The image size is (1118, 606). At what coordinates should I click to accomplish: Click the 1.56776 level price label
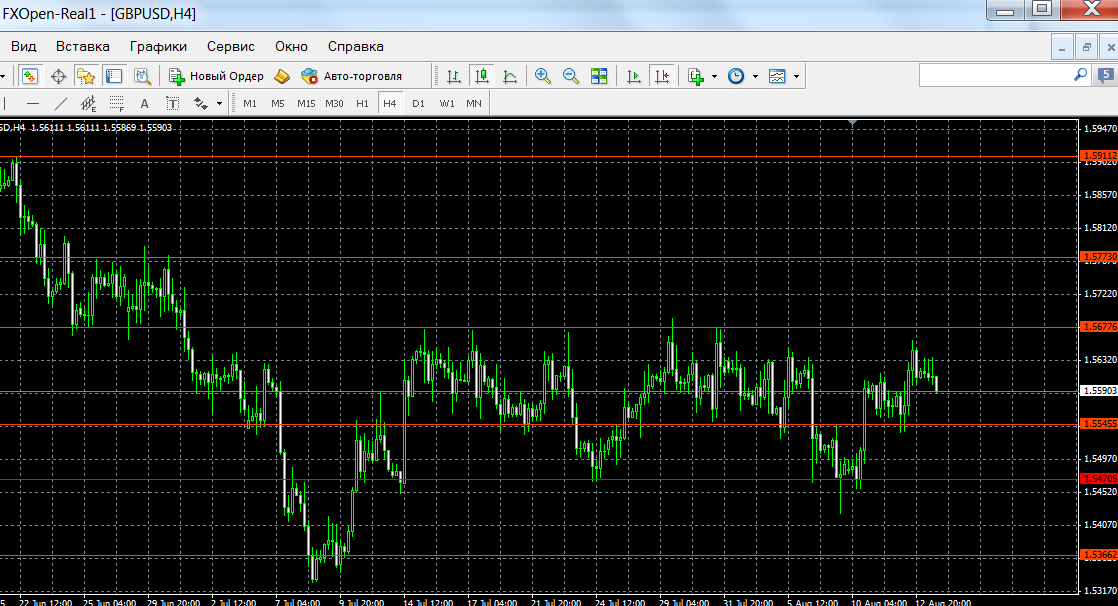(1099, 327)
